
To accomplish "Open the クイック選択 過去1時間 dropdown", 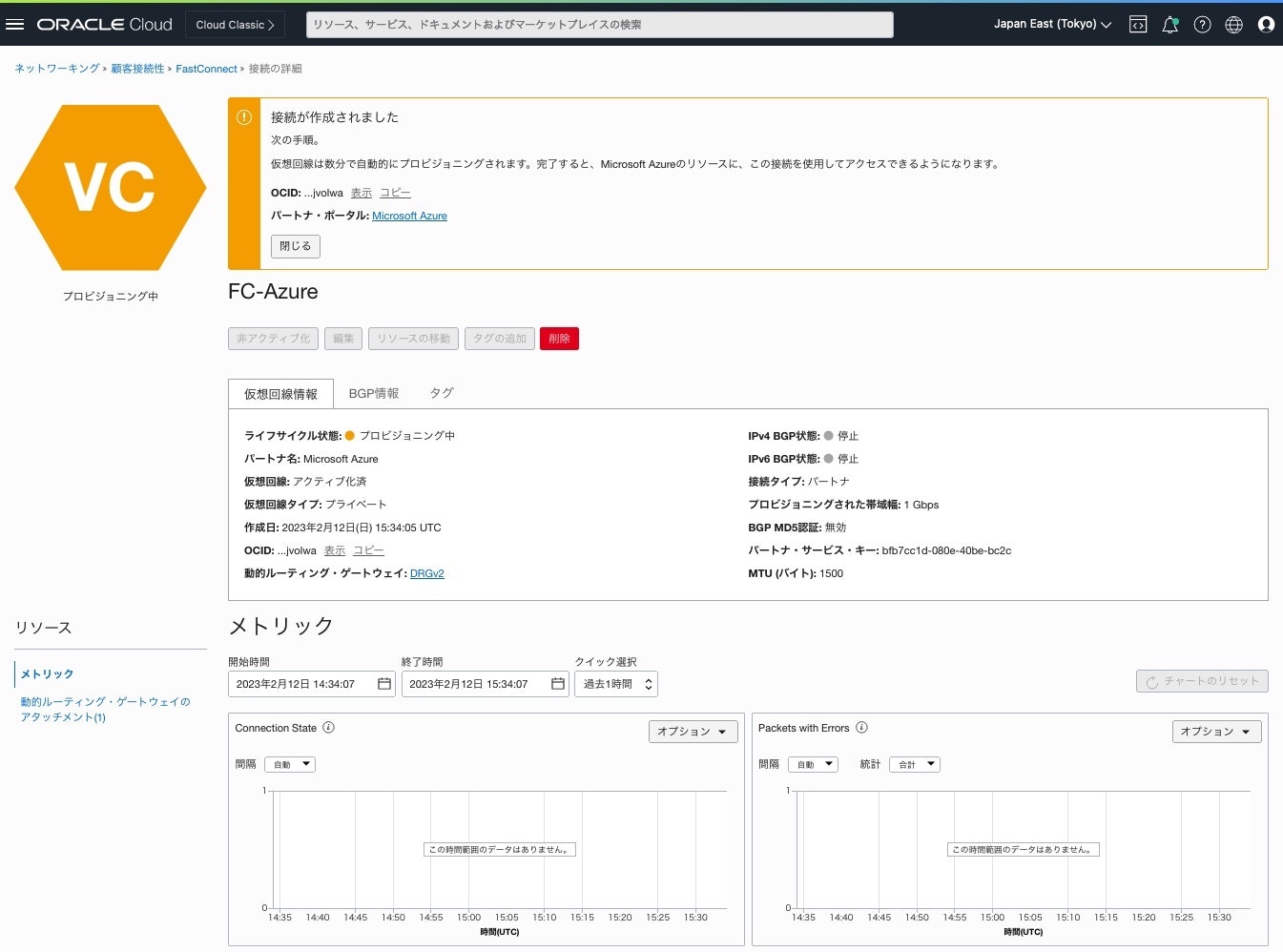I will 616,684.
